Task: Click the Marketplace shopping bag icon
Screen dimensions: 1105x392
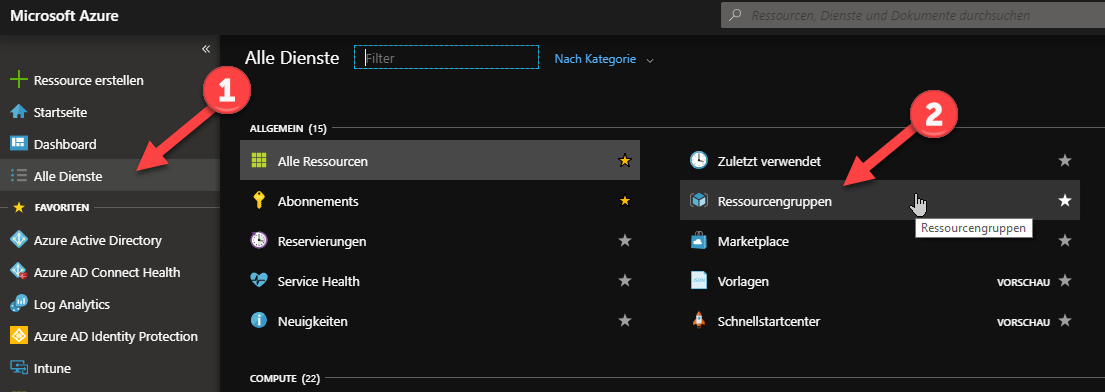Action: 698,241
